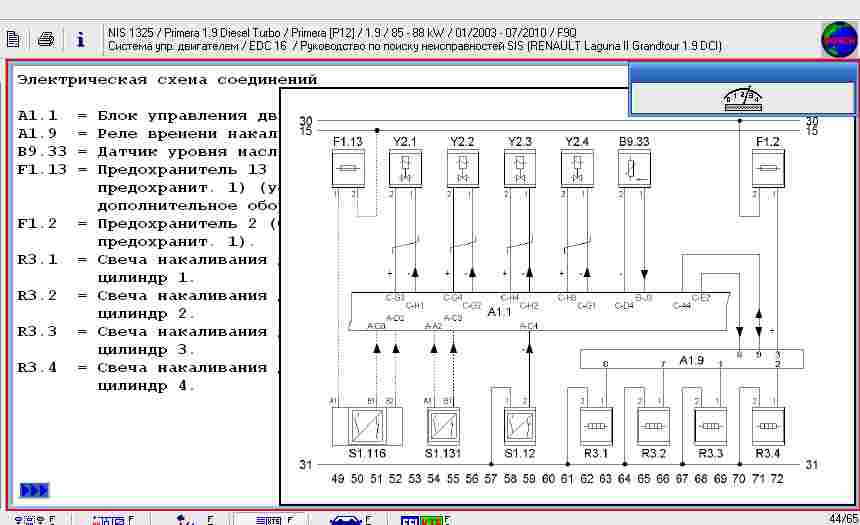Select injector Y2.3 symbol

click(x=520, y=169)
